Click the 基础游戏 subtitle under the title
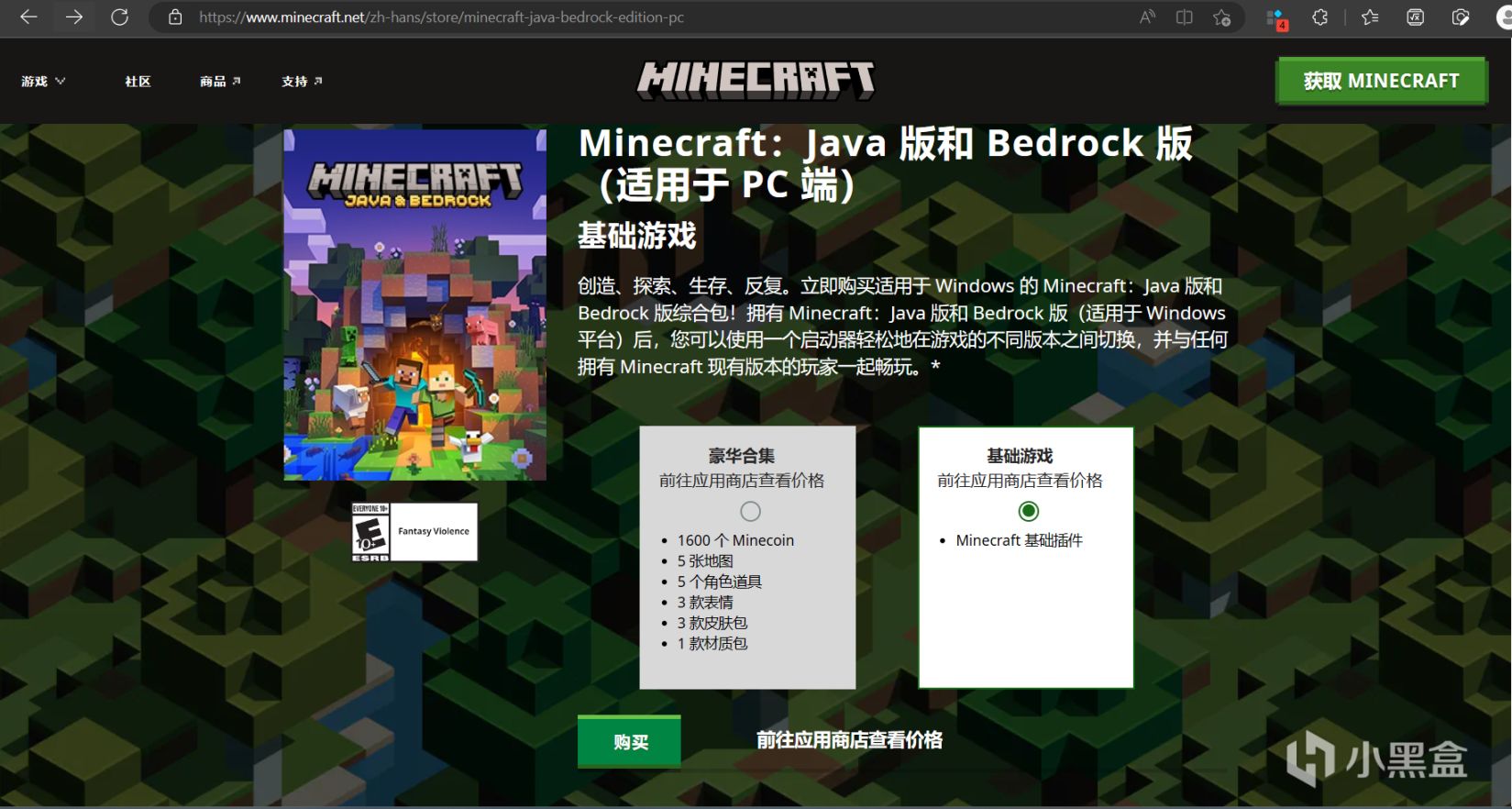The width and height of the screenshot is (1512, 809). [x=637, y=236]
